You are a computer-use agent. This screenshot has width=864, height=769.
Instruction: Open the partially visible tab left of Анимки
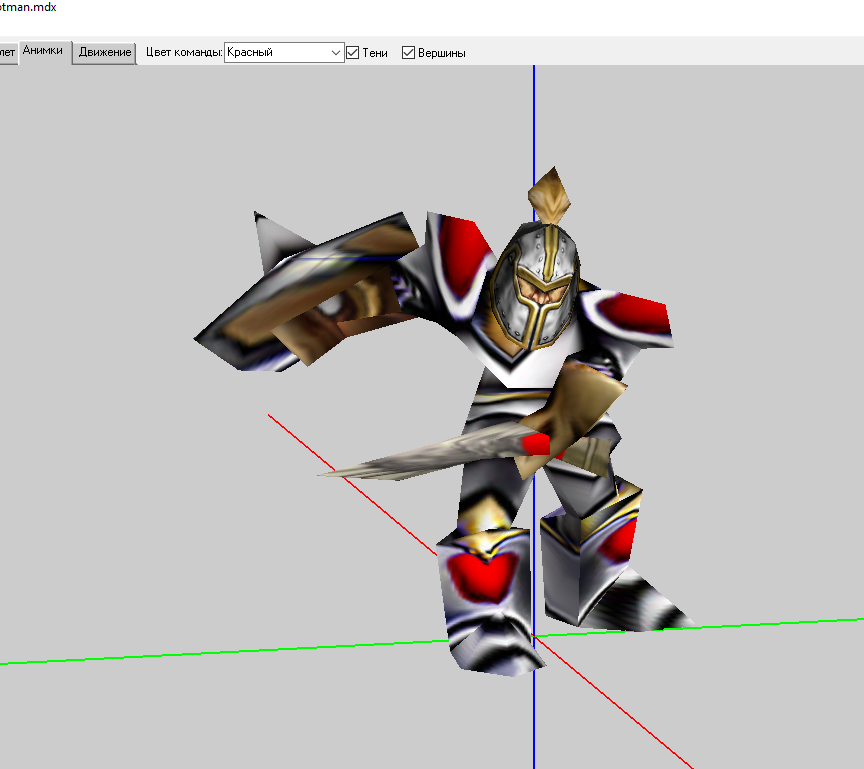click(x=8, y=53)
